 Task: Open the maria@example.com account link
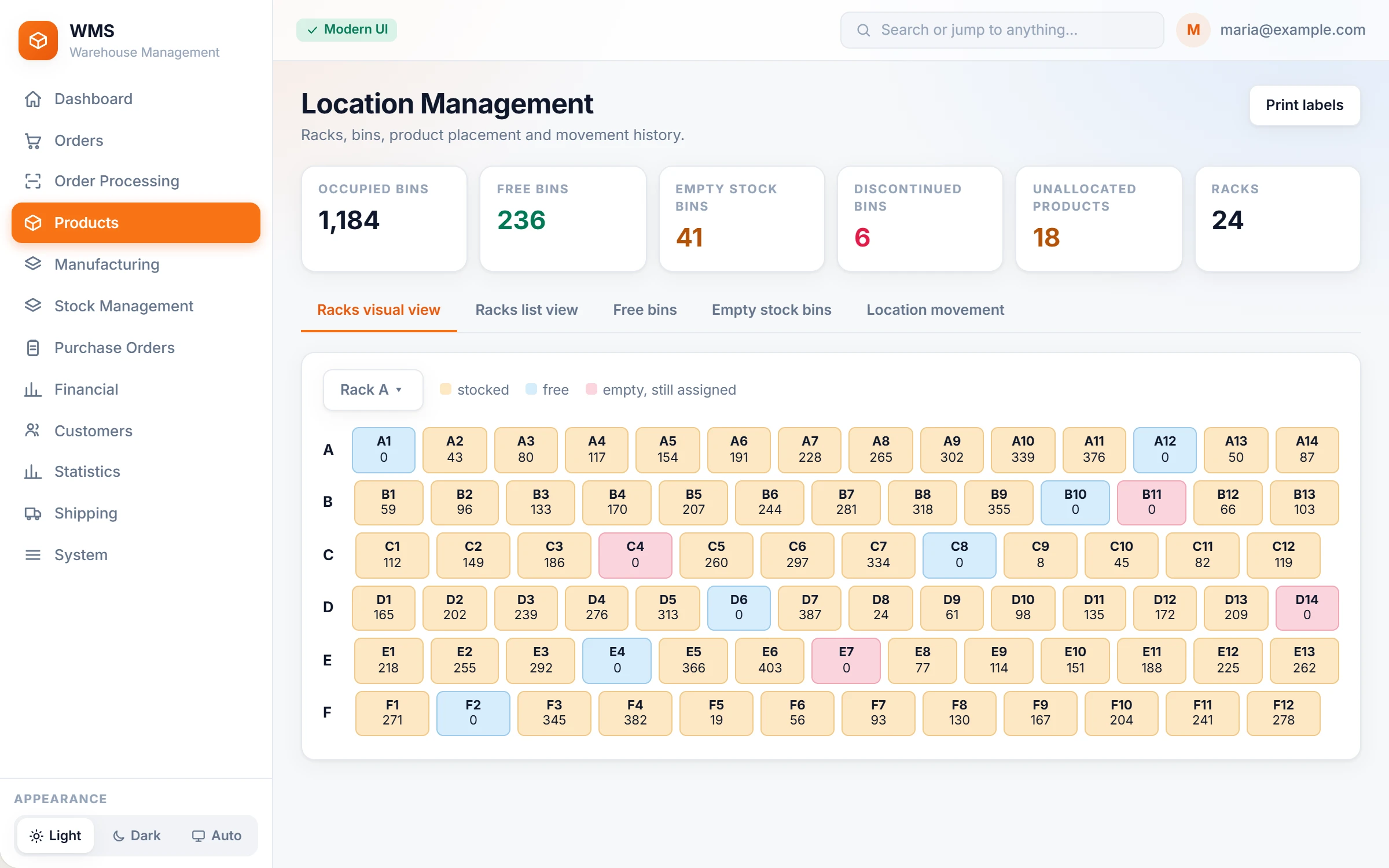pos(1292,30)
